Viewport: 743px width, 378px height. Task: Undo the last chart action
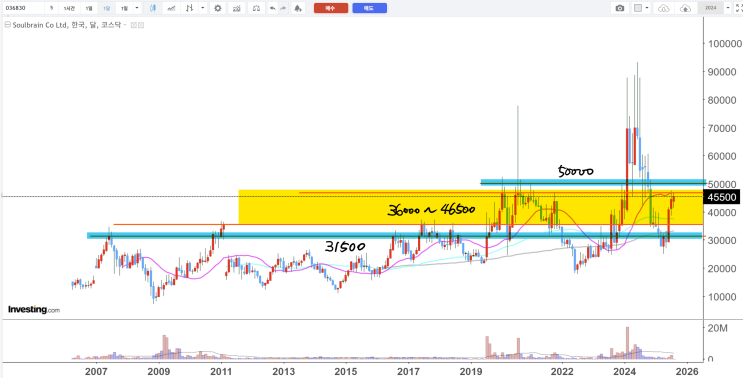[272, 8]
